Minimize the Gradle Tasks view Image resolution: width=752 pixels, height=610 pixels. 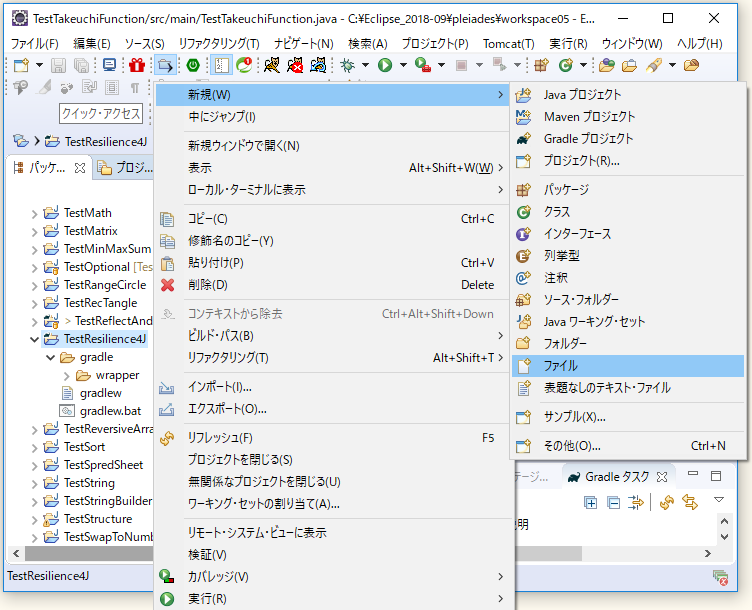[x=693, y=474]
